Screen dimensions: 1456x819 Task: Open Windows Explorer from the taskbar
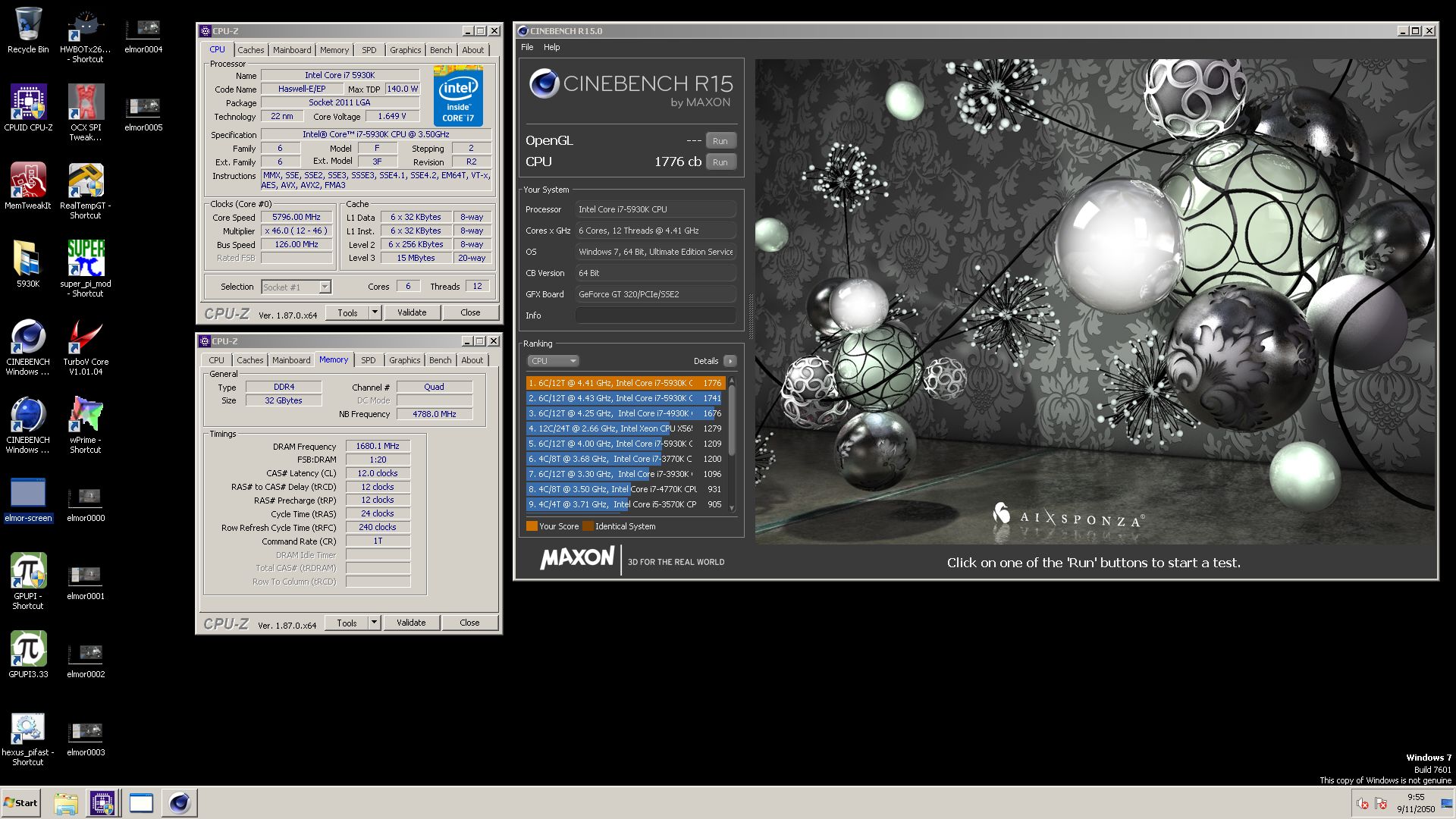[x=66, y=803]
